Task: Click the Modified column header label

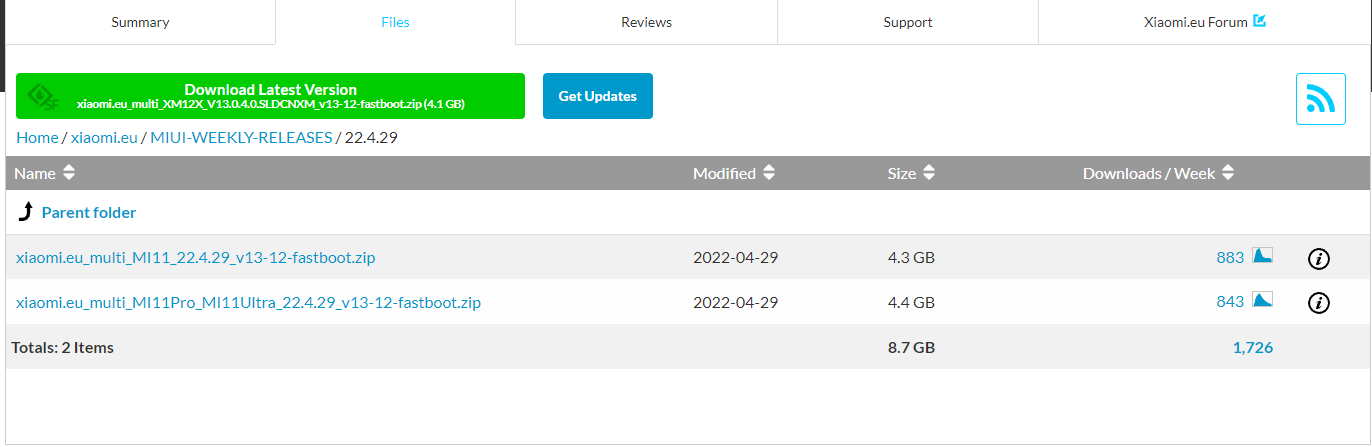Action: tap(724, 173)
